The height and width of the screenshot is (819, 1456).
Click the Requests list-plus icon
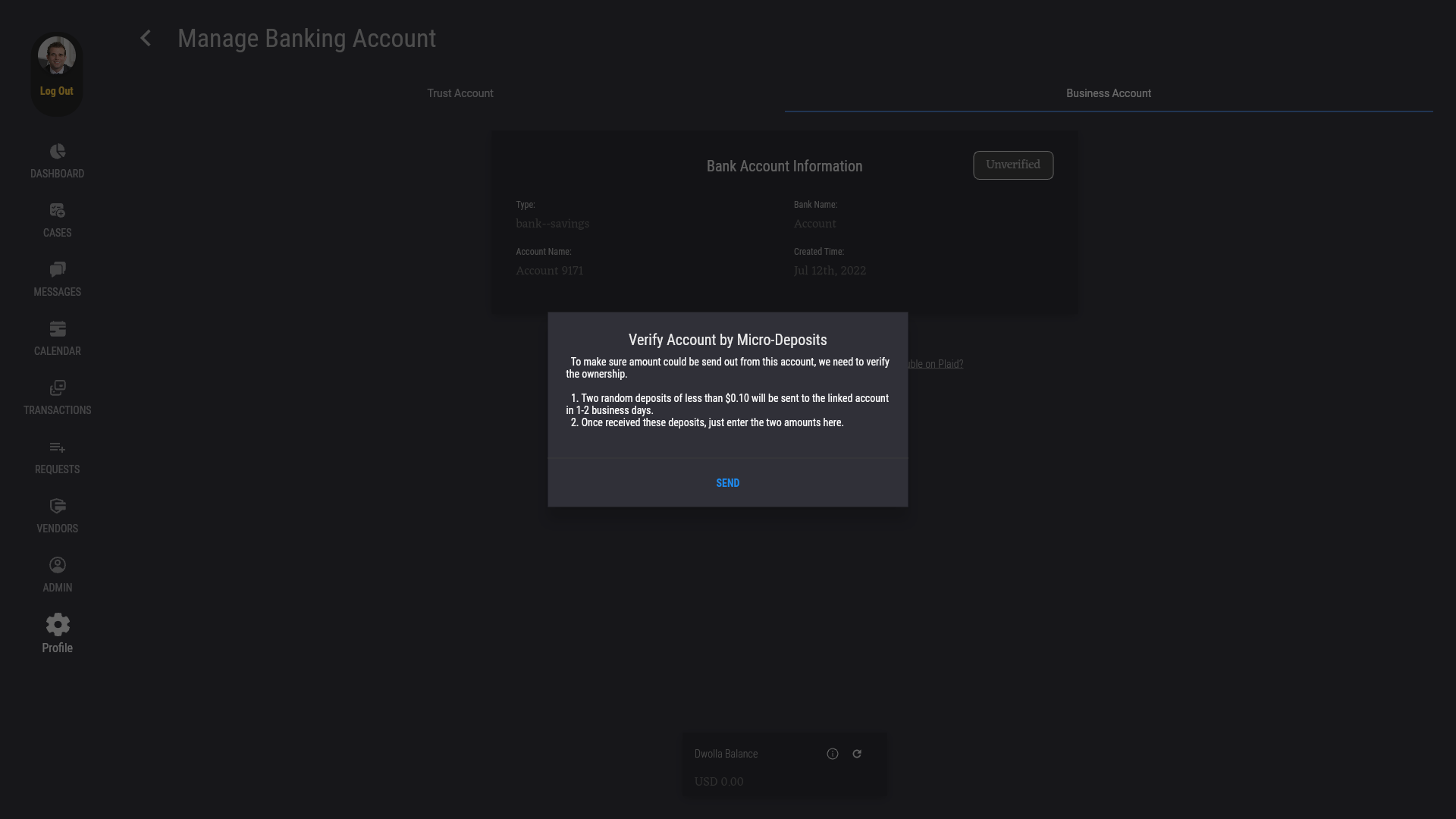(58, 447)
